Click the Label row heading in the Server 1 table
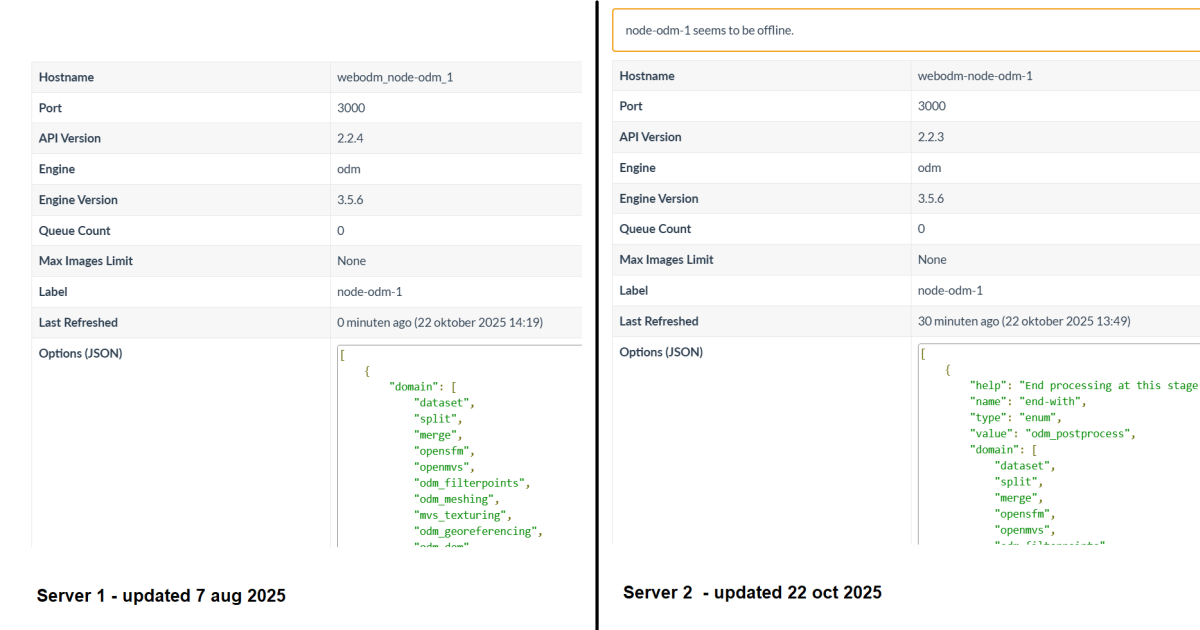The height and width of the screenshot is (630, 1200). pyautogui.click(x=54, y=292)
